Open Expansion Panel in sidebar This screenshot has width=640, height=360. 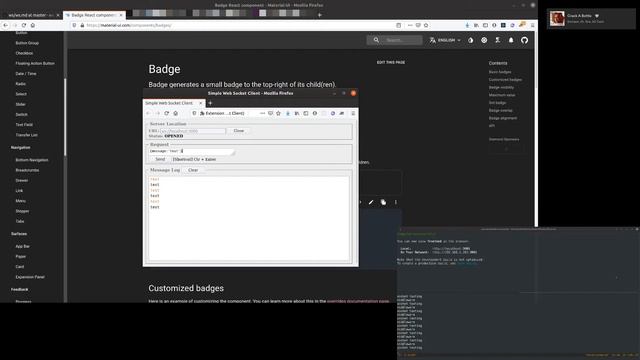pos(30,277)
